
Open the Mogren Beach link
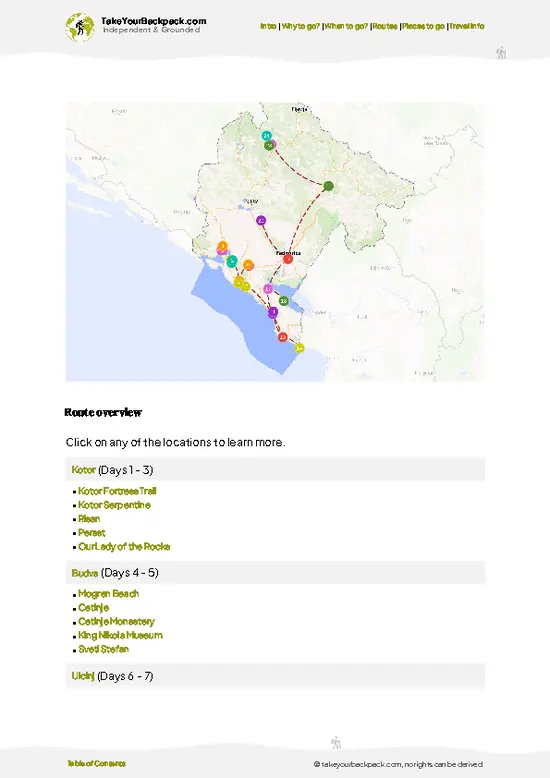coord(109,593)
